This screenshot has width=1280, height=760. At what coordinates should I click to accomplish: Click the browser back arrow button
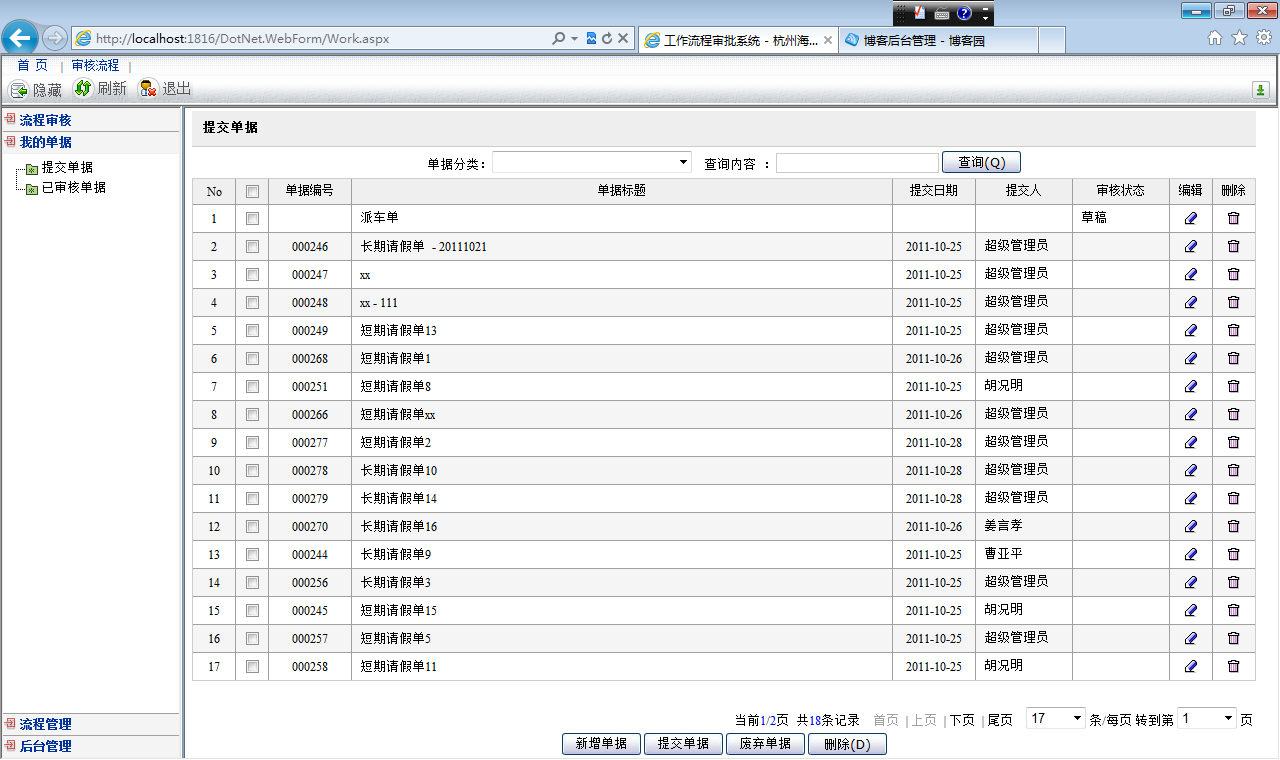(20, 39)
